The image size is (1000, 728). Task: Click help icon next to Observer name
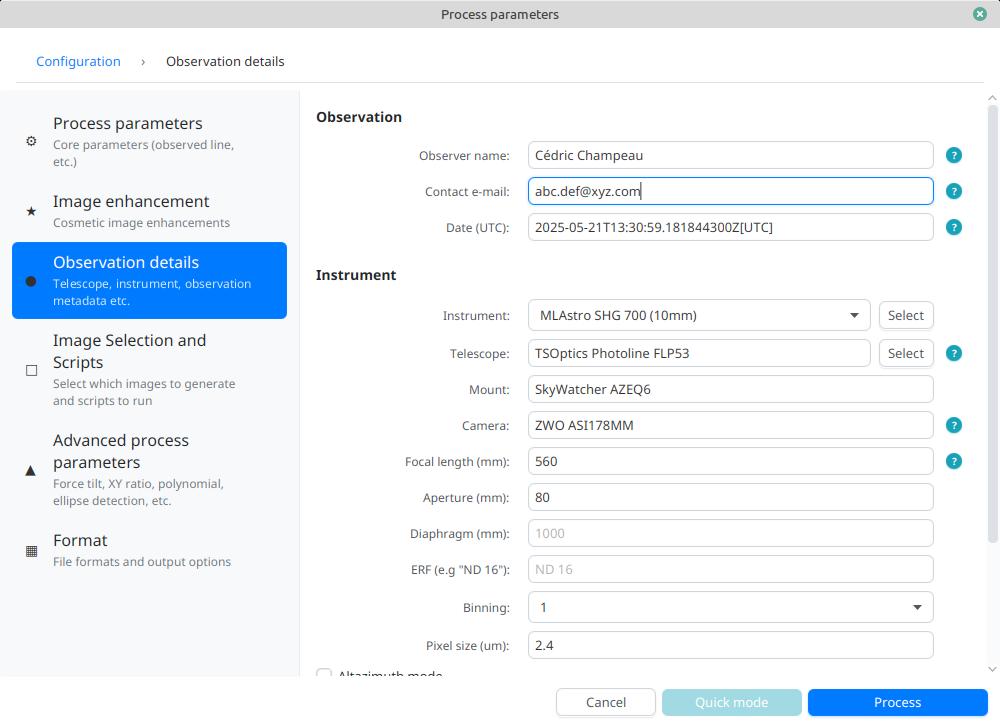954,155
